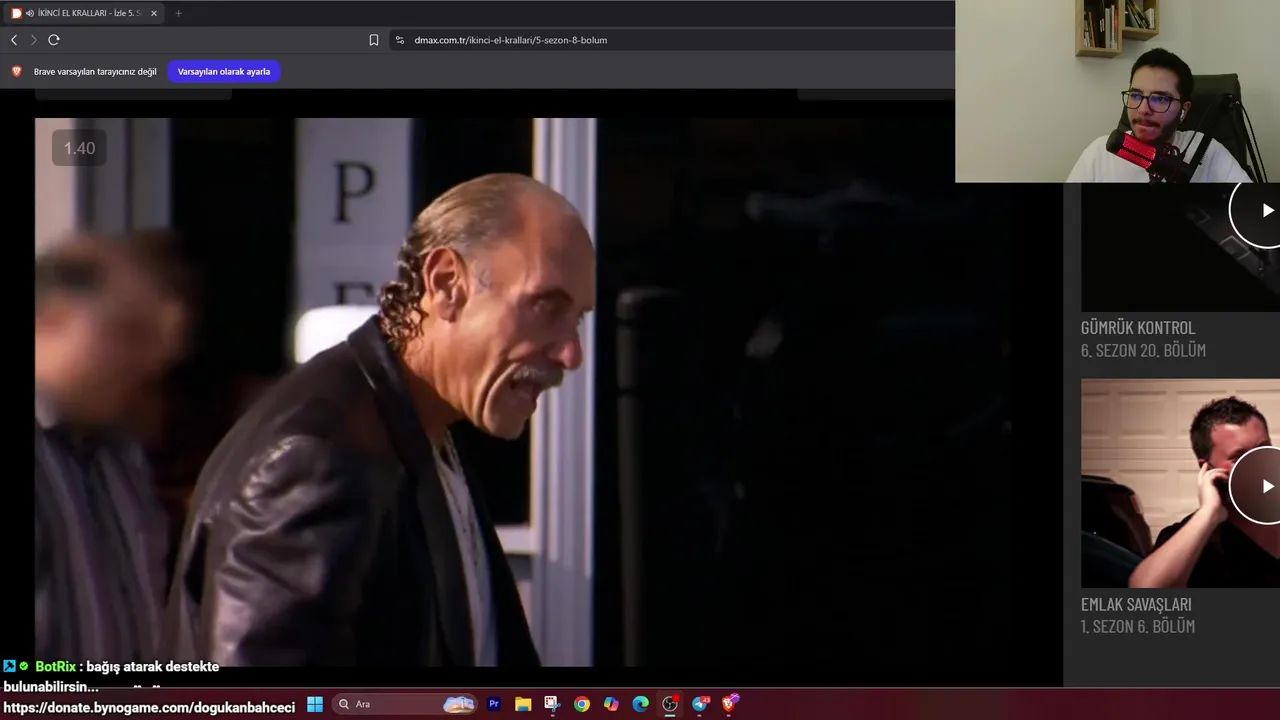
Task: Click the Brave lion icon in the notification bar
Action: coord(16,71)
